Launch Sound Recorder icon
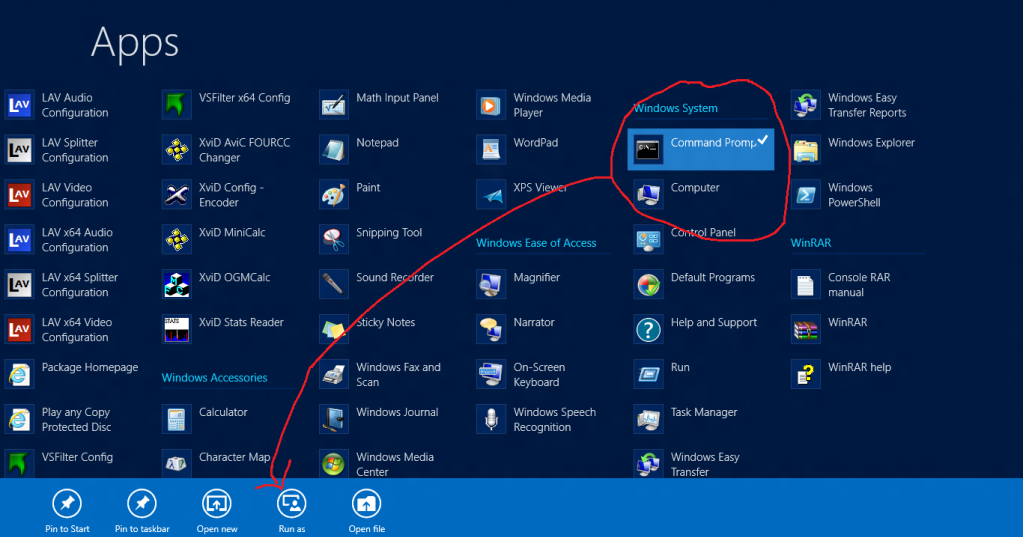The width and height of the screenshot is (1023, 537). (333, 285)
